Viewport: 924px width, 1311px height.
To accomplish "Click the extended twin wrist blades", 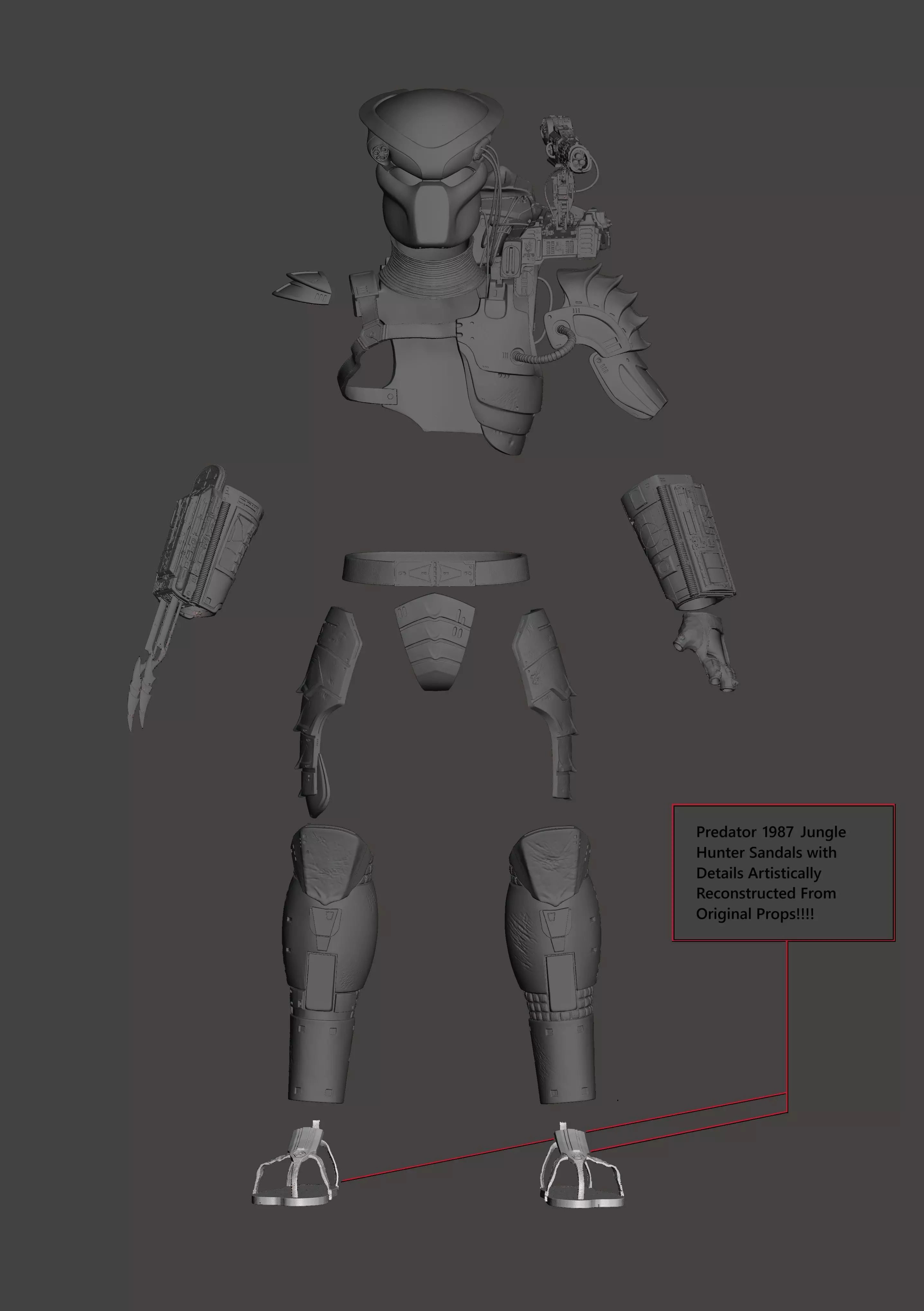I will [149, 668].
